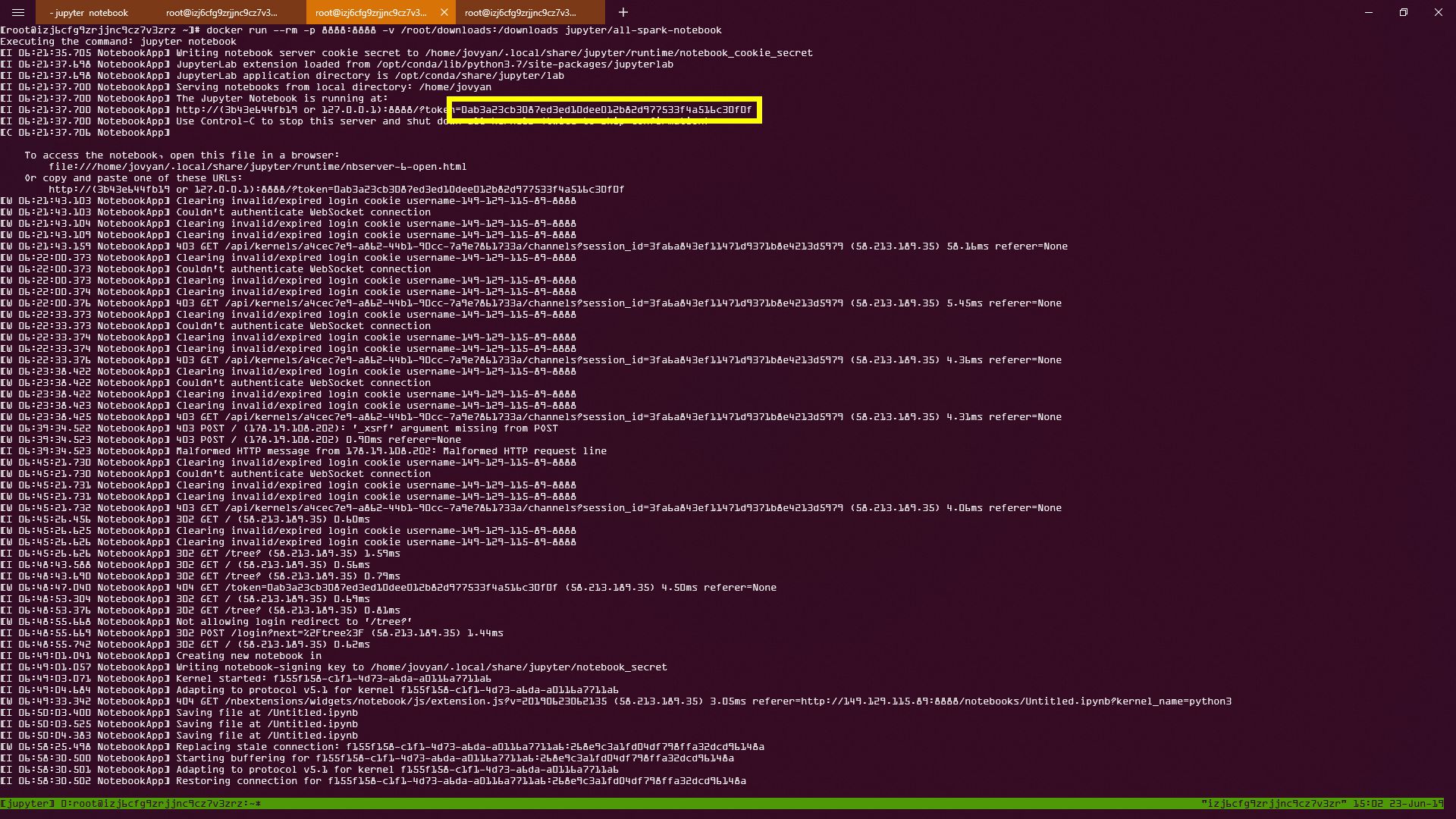Select the root tab left of the active tab

[221, 12]
